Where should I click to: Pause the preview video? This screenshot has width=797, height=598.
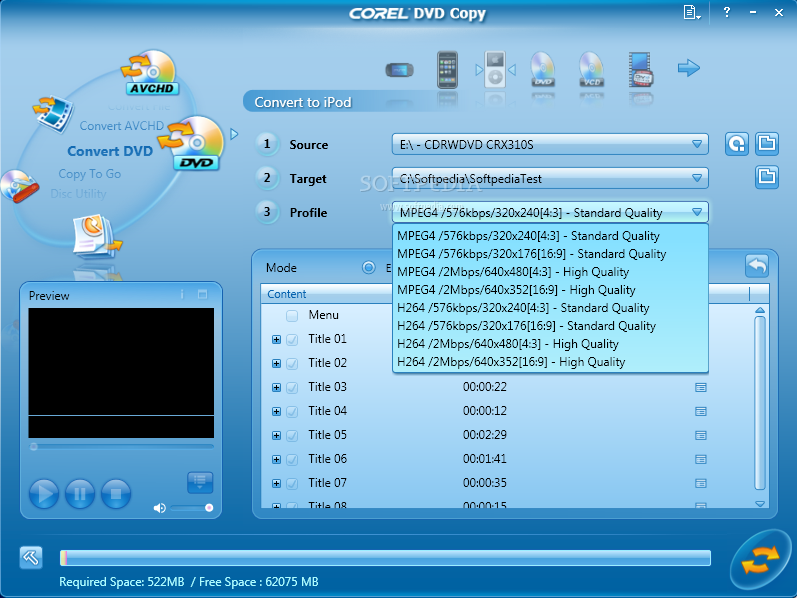[80, 493]
